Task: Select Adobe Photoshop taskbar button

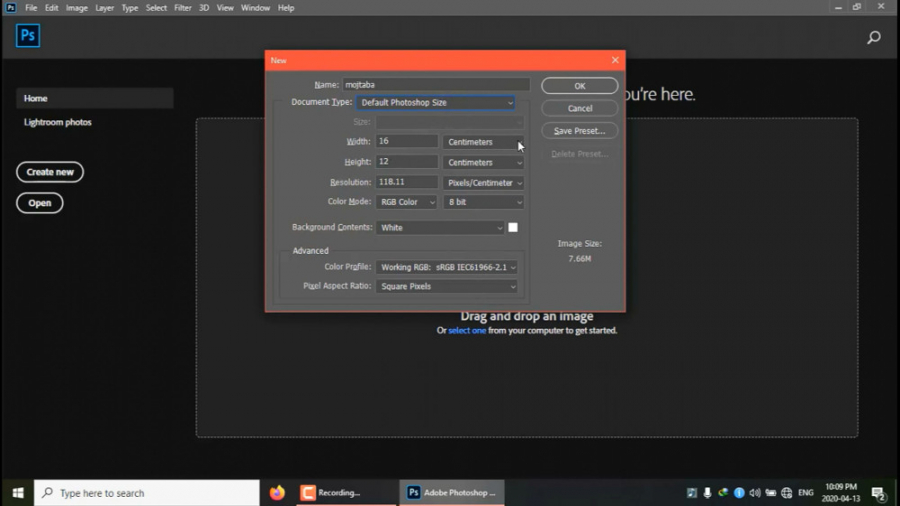Action: [452, 493]
